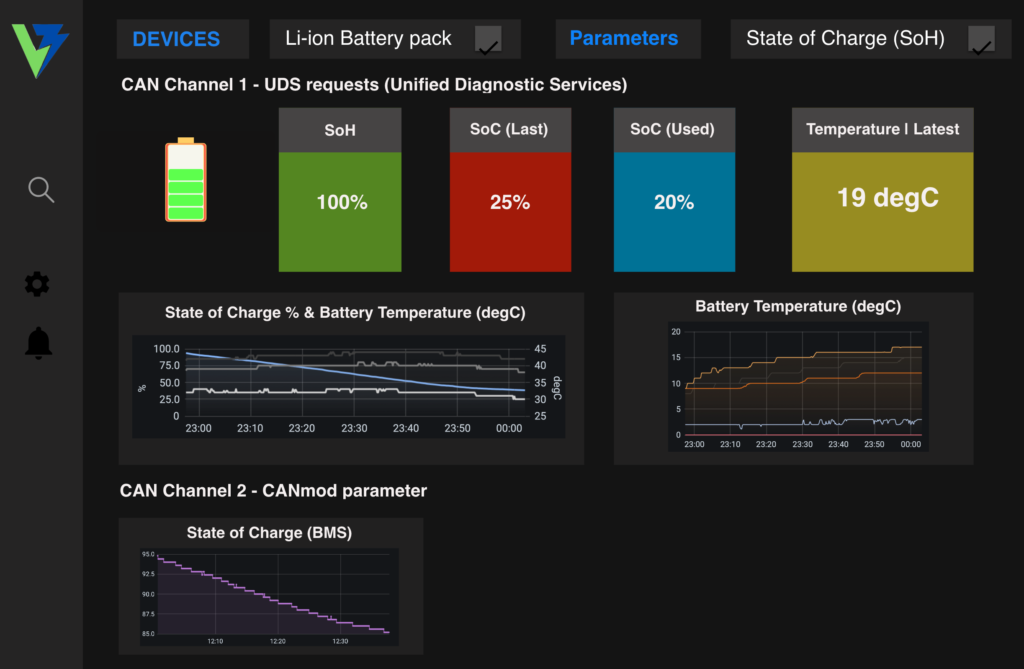
Task: Click the yellow Temperature Latest panel
Action: [882, 197]
